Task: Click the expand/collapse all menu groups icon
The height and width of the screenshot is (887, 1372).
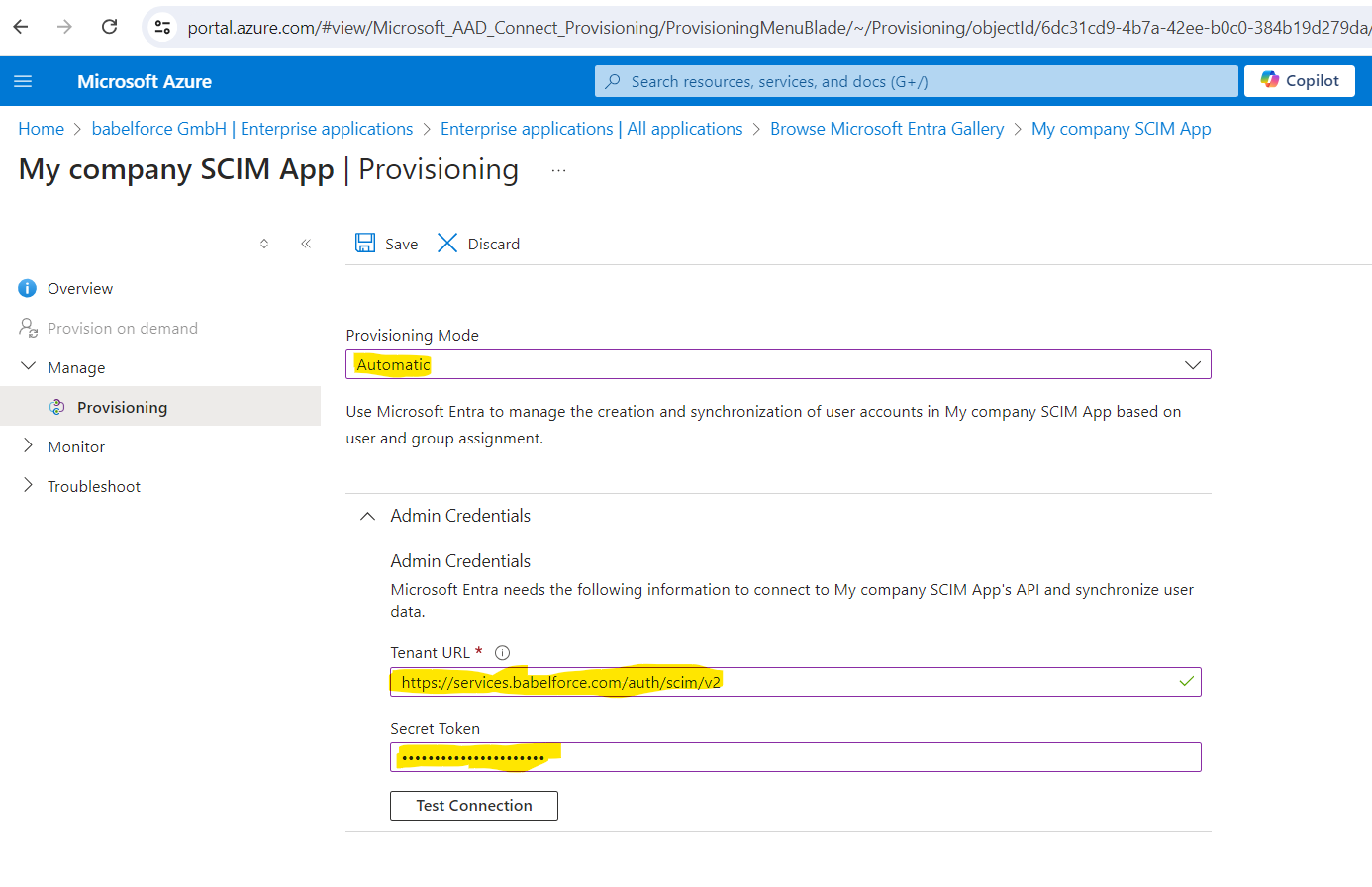Action: (264, 244)
